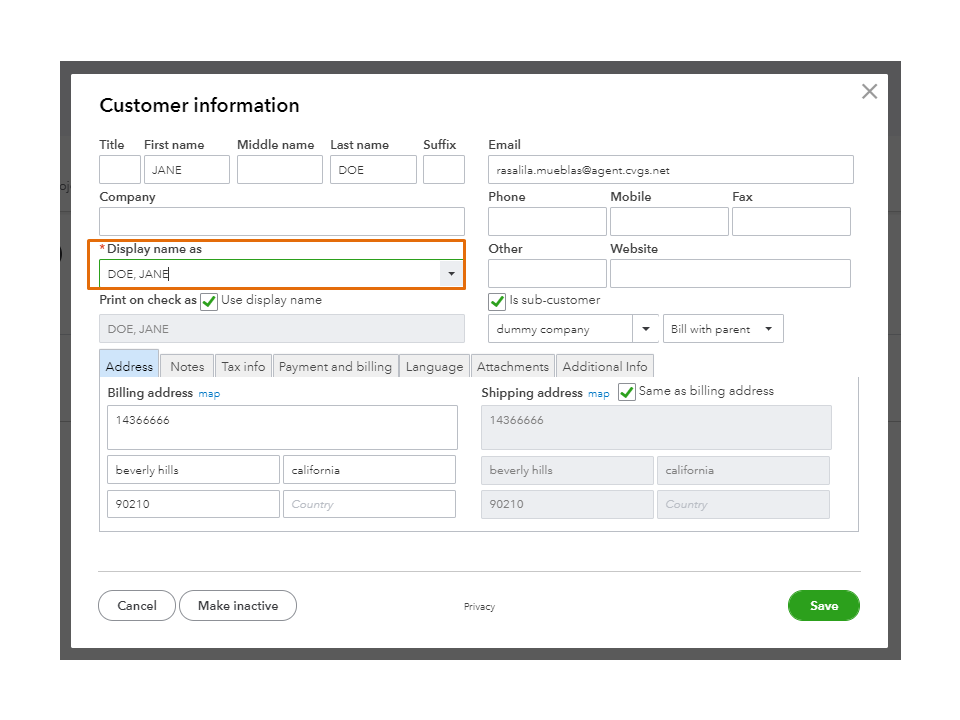This screenshot has width=960, height=720.
Task: Click the shipping Country field
Action: [743, 504]
